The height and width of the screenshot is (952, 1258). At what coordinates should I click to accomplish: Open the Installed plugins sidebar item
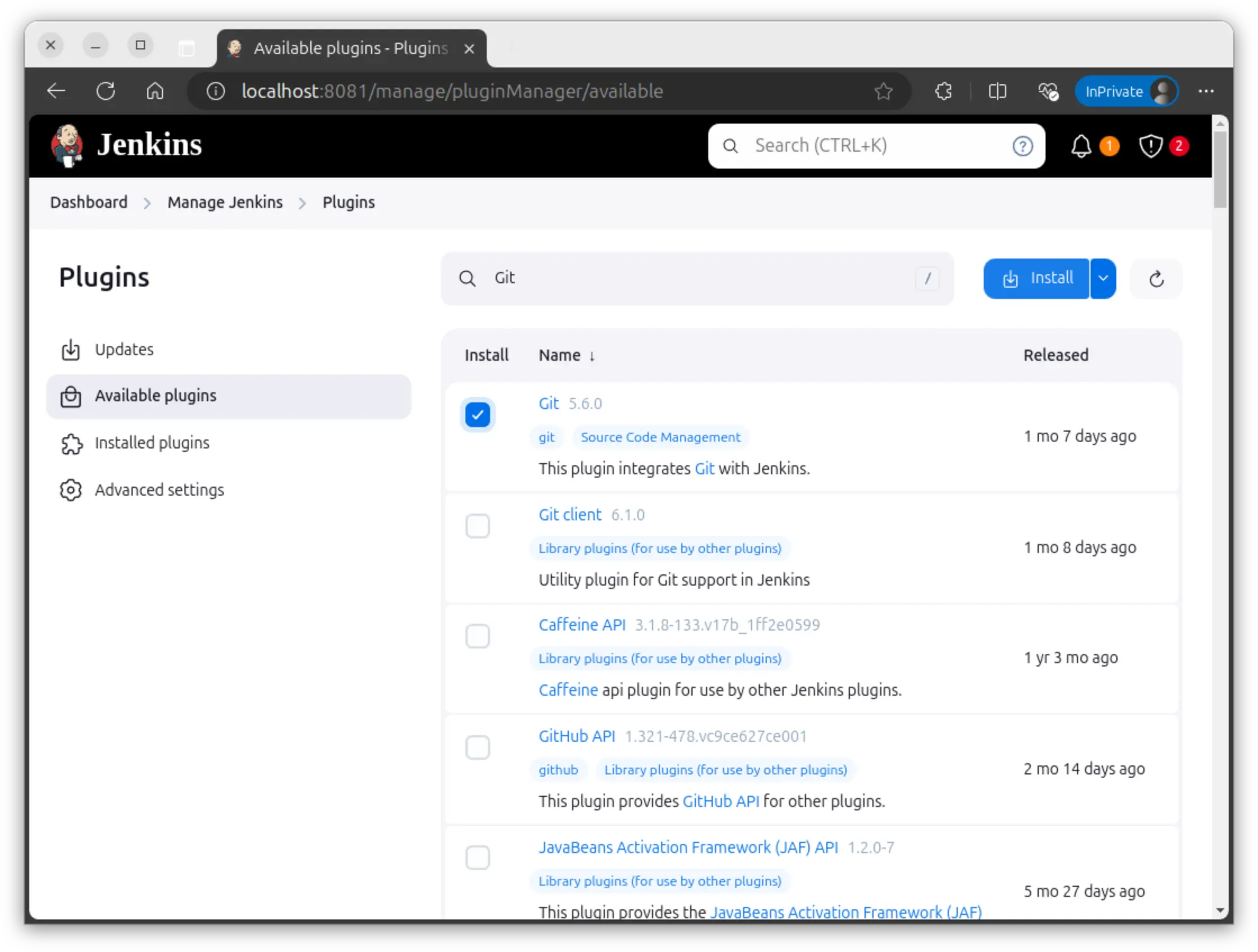tap(152, 443)
